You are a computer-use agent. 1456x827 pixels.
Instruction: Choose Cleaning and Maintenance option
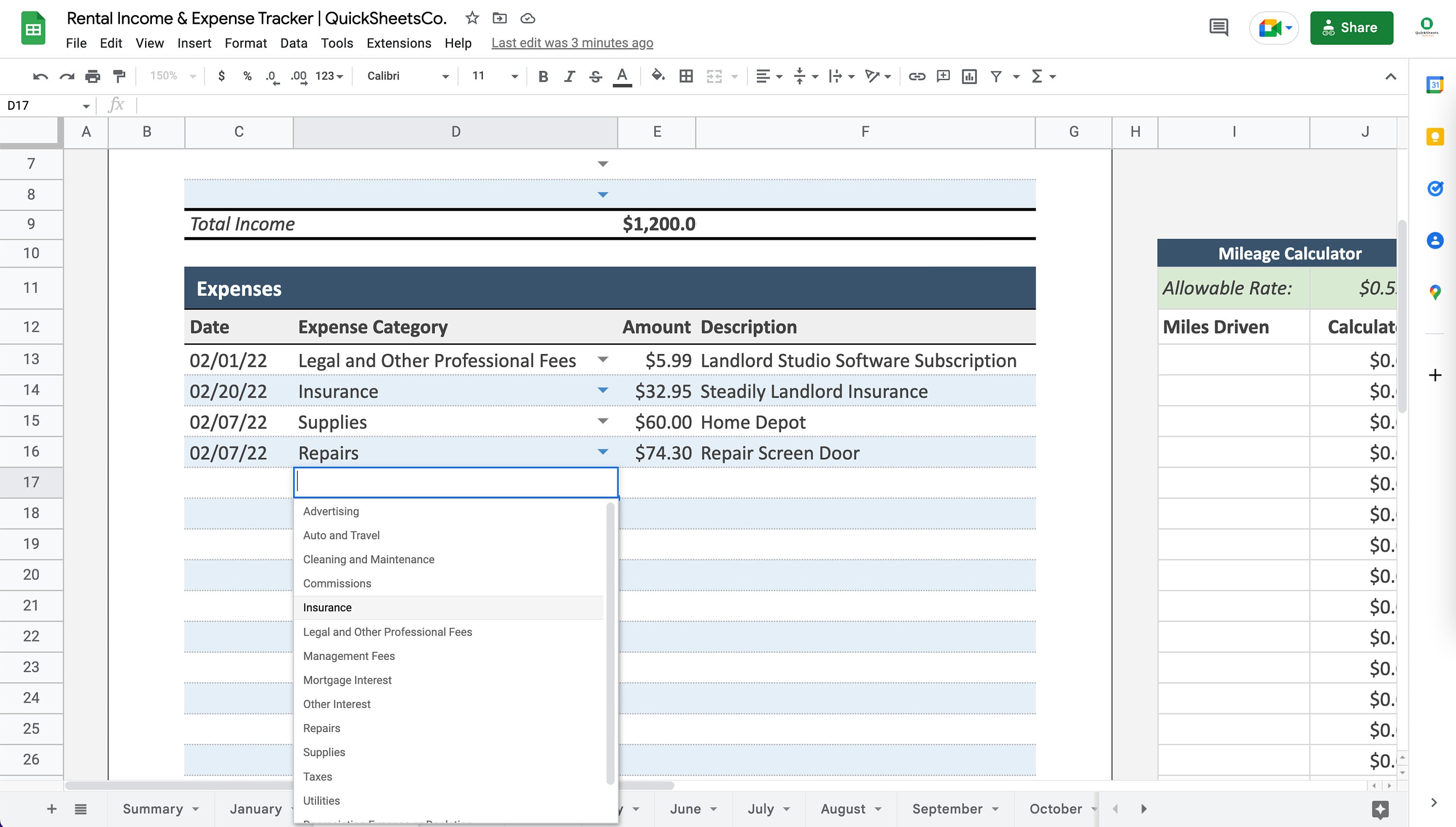(x=449, y=559)
